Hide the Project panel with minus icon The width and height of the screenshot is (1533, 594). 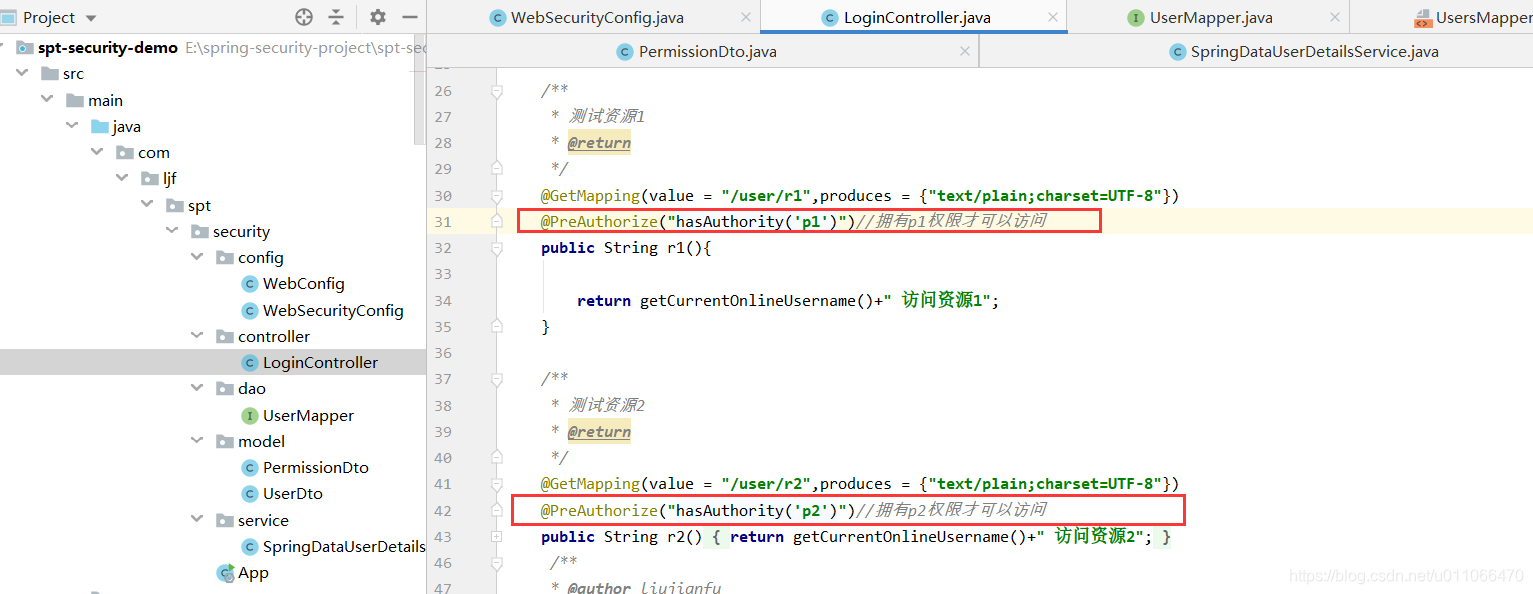409,17
